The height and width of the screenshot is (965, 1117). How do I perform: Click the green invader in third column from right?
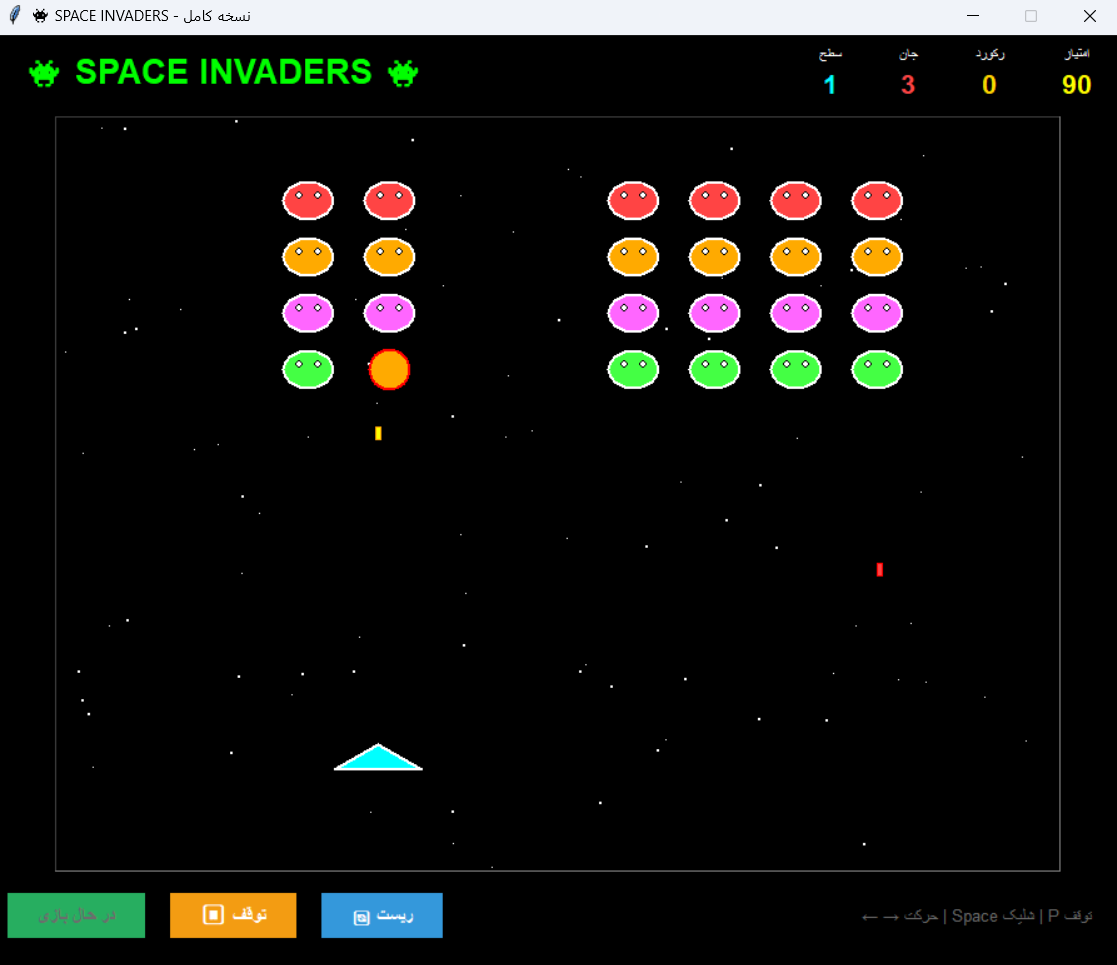click(x=715, y=369)
